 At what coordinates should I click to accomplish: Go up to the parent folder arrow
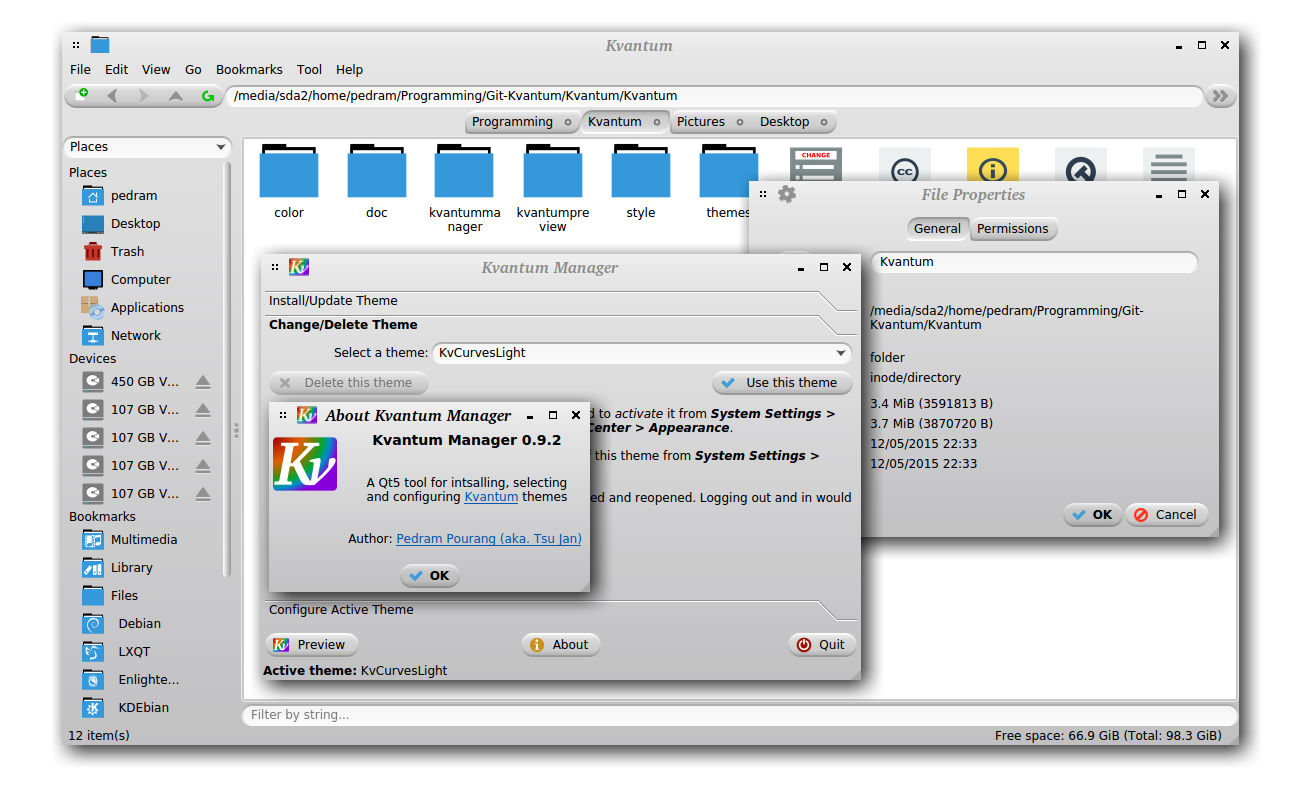[176, 96]
